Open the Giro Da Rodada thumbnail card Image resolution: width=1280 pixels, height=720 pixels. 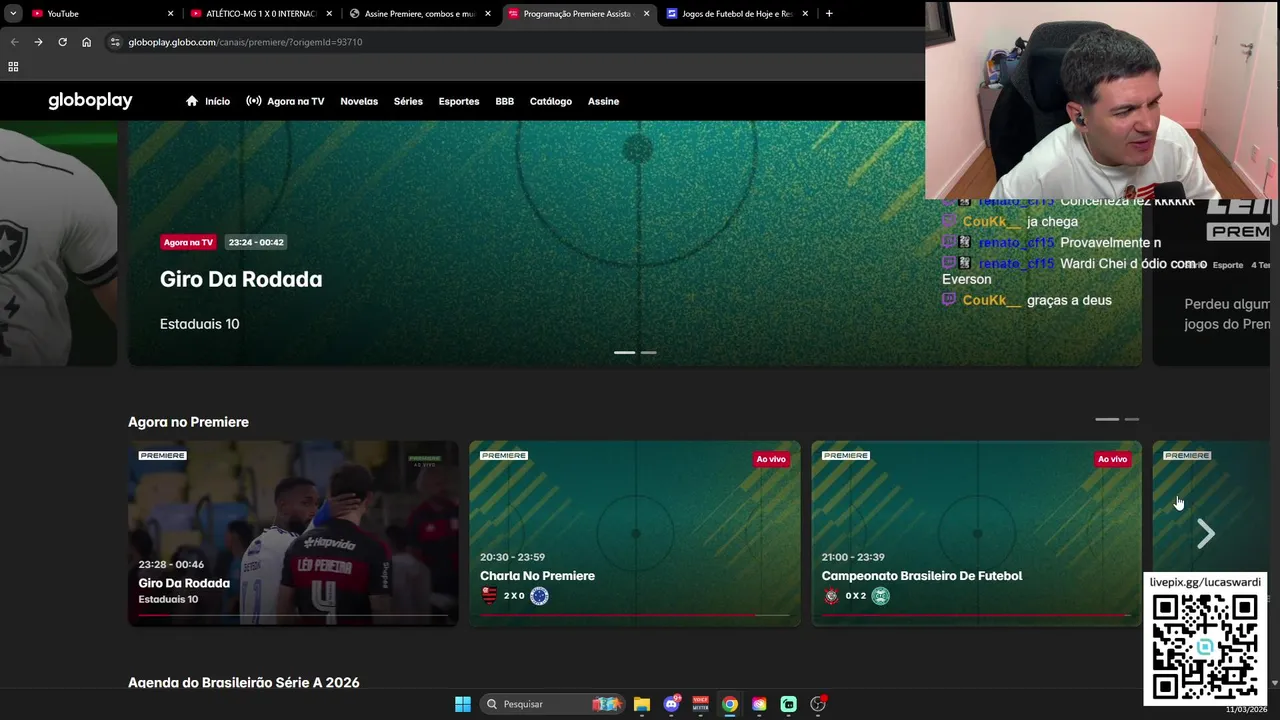point(293,533)
